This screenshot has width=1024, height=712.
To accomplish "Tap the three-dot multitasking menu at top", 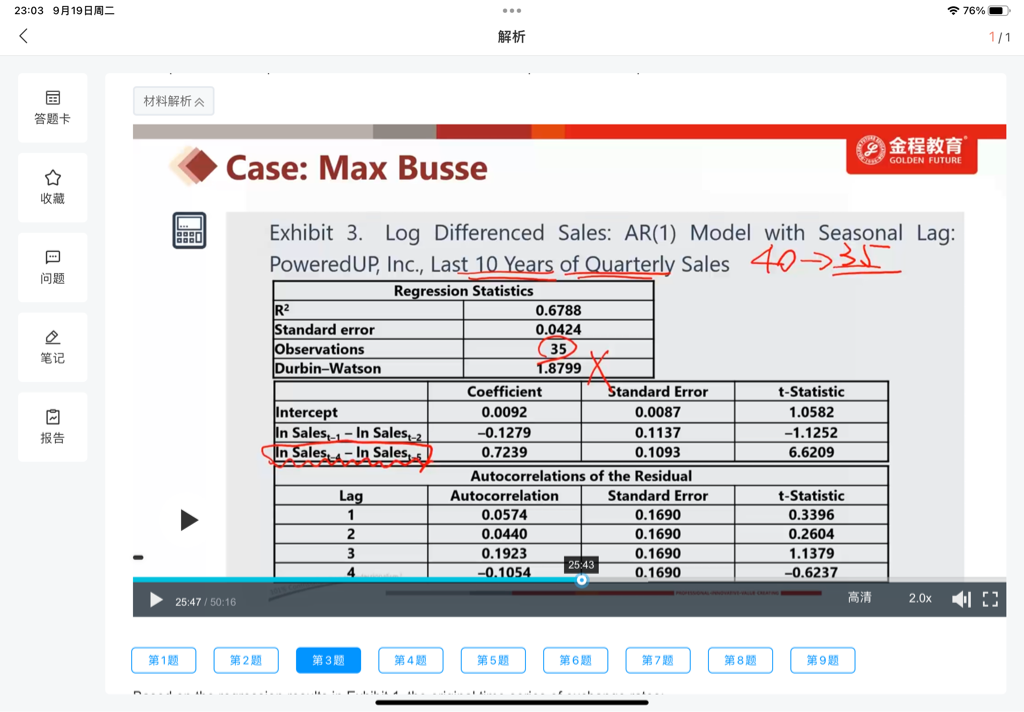I will pyautogui.click(x=512, y=10).
